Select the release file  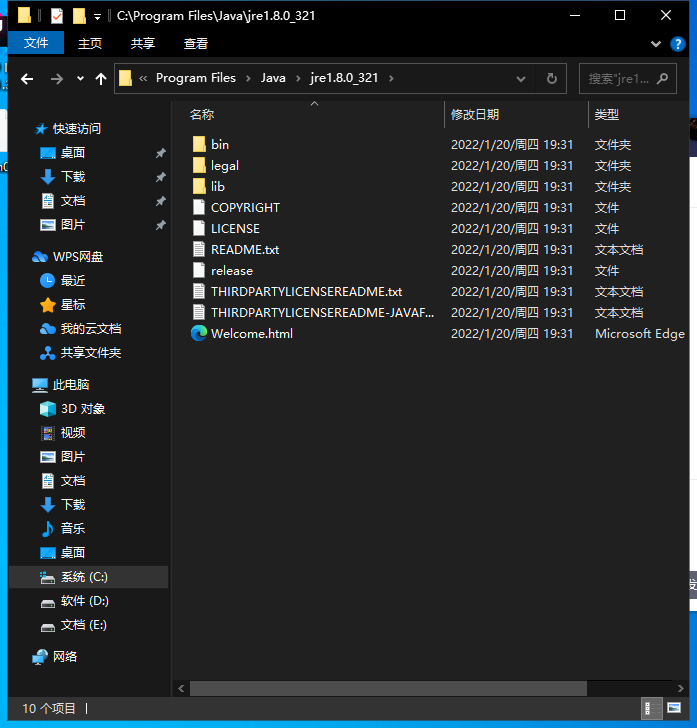232,271
